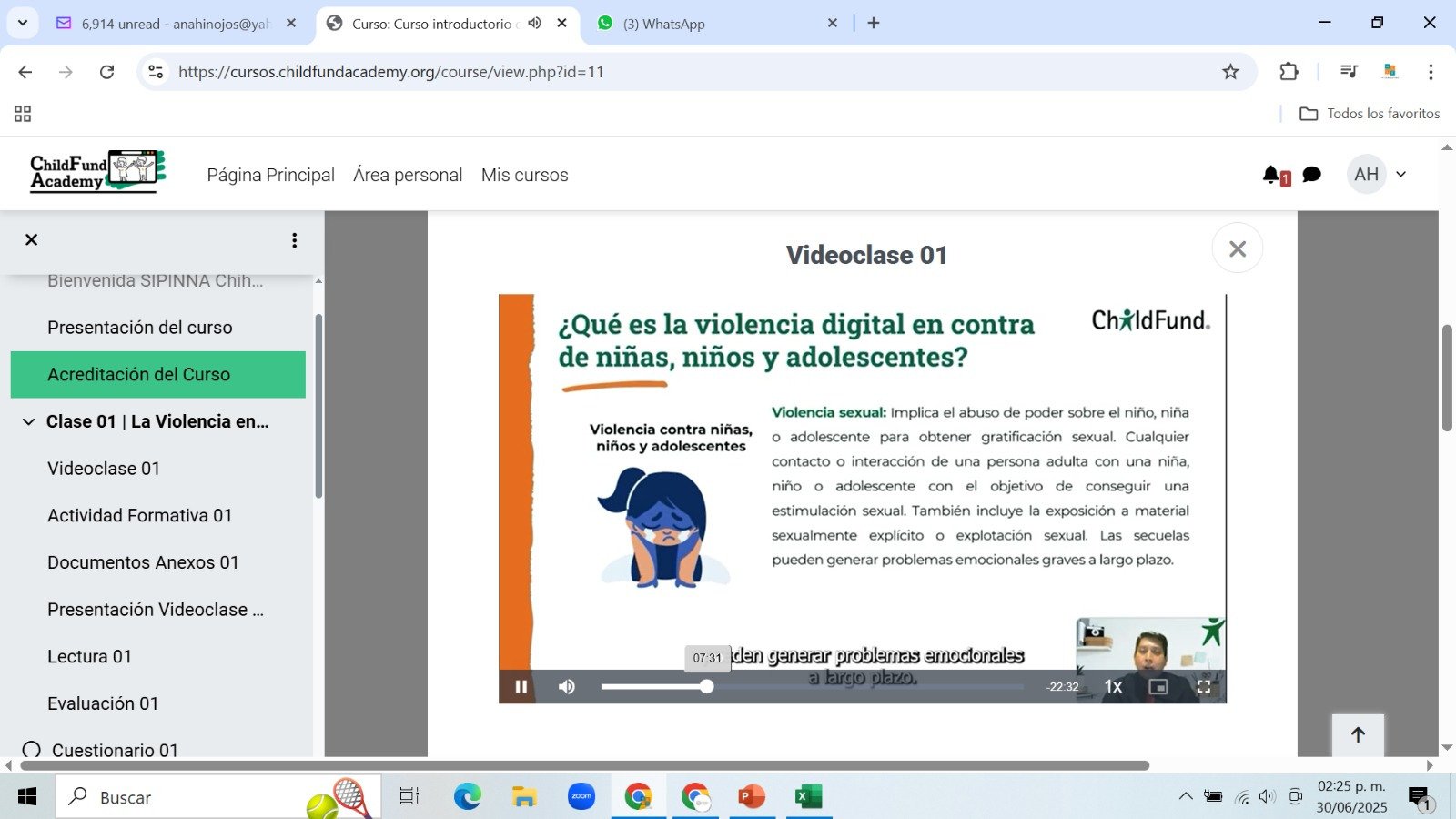Screen dimensions: 1456x819
Task: Open the notifications bell
Action: 1271,175
